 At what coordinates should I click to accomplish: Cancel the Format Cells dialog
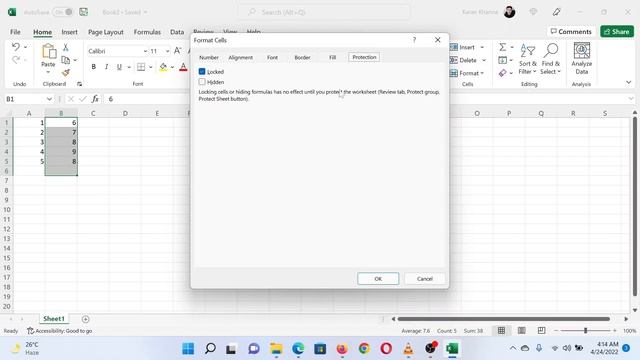(424, 279)
